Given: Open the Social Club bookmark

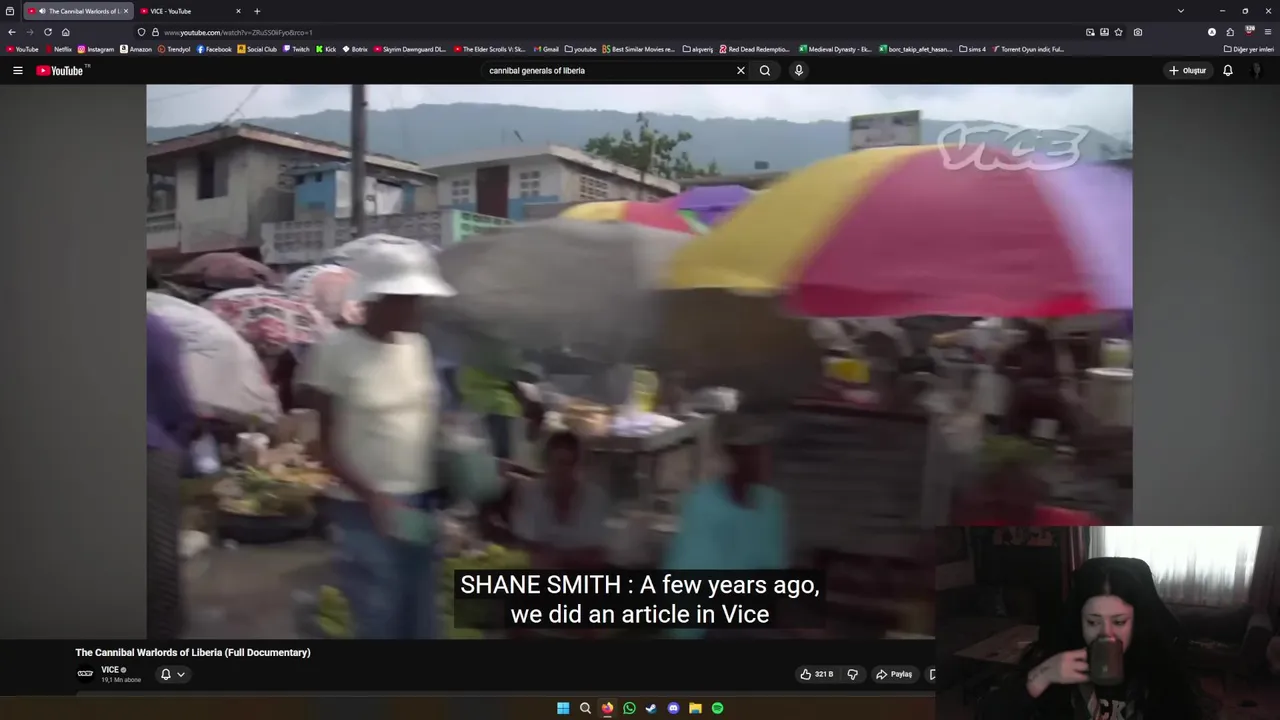Looking at the screenshot, I should [x=257, y=49].
